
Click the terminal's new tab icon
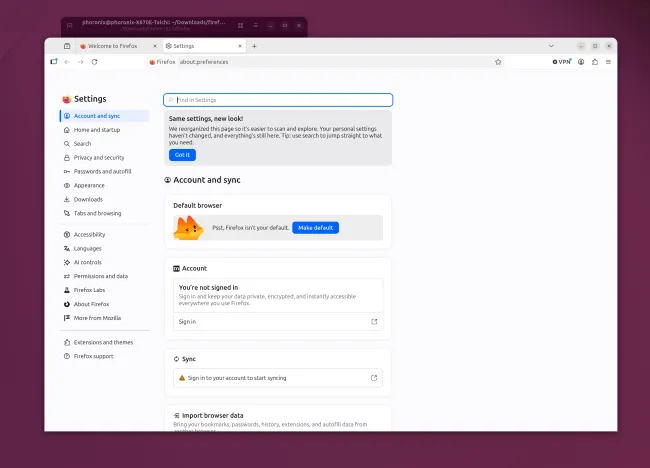(70, 25)
